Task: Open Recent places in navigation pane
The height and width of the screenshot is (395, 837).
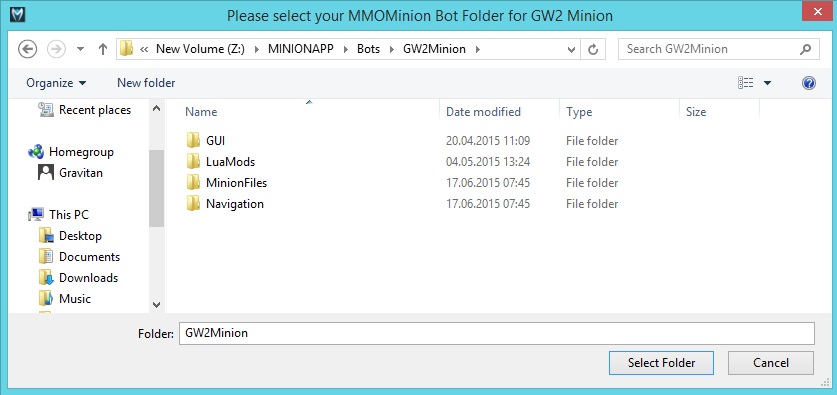Action: pos(95,109)
